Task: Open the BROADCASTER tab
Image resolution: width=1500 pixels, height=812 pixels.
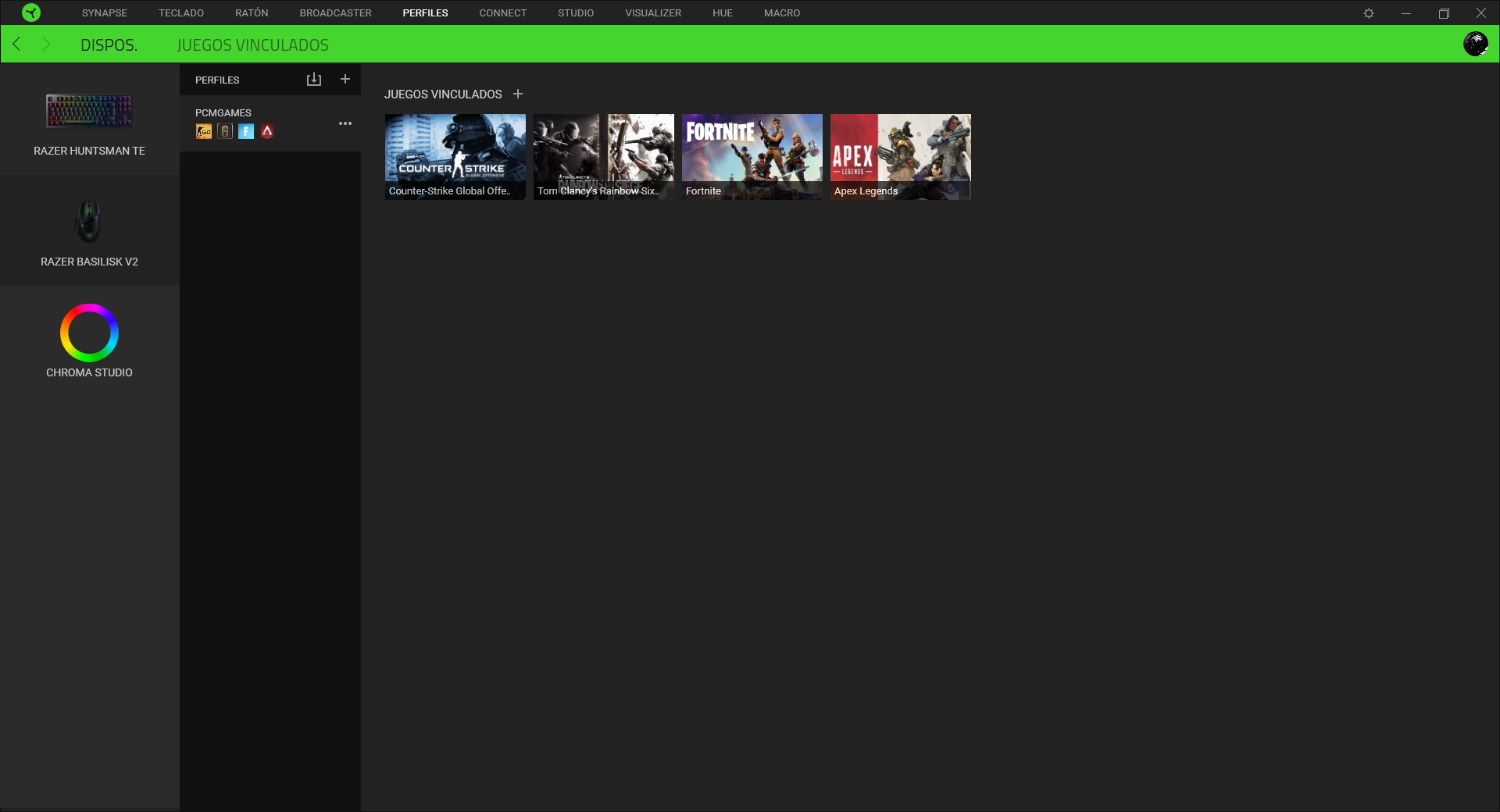Action: tap(336, 13)
